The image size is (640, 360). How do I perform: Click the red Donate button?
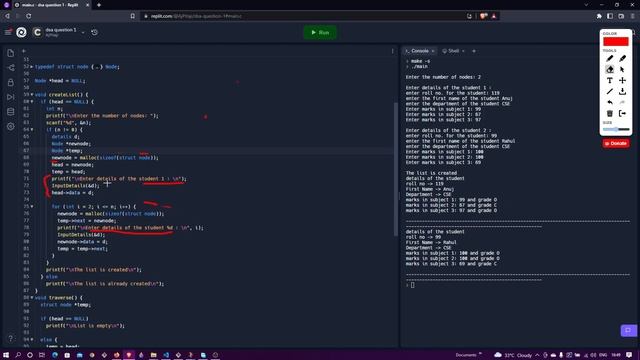point(616,143)
